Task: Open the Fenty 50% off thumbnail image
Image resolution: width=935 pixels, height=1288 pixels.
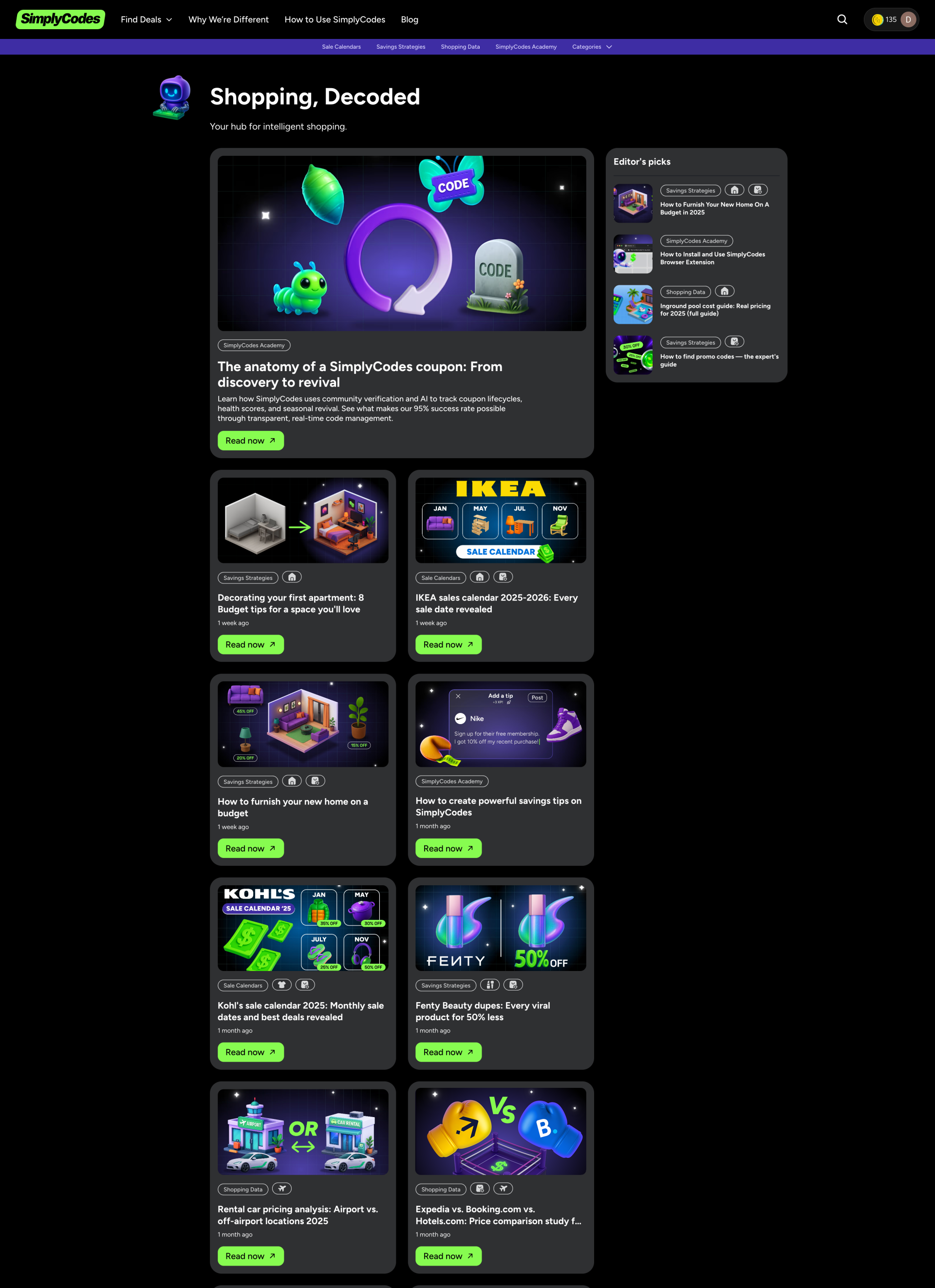Action: (x=501, y=927)
